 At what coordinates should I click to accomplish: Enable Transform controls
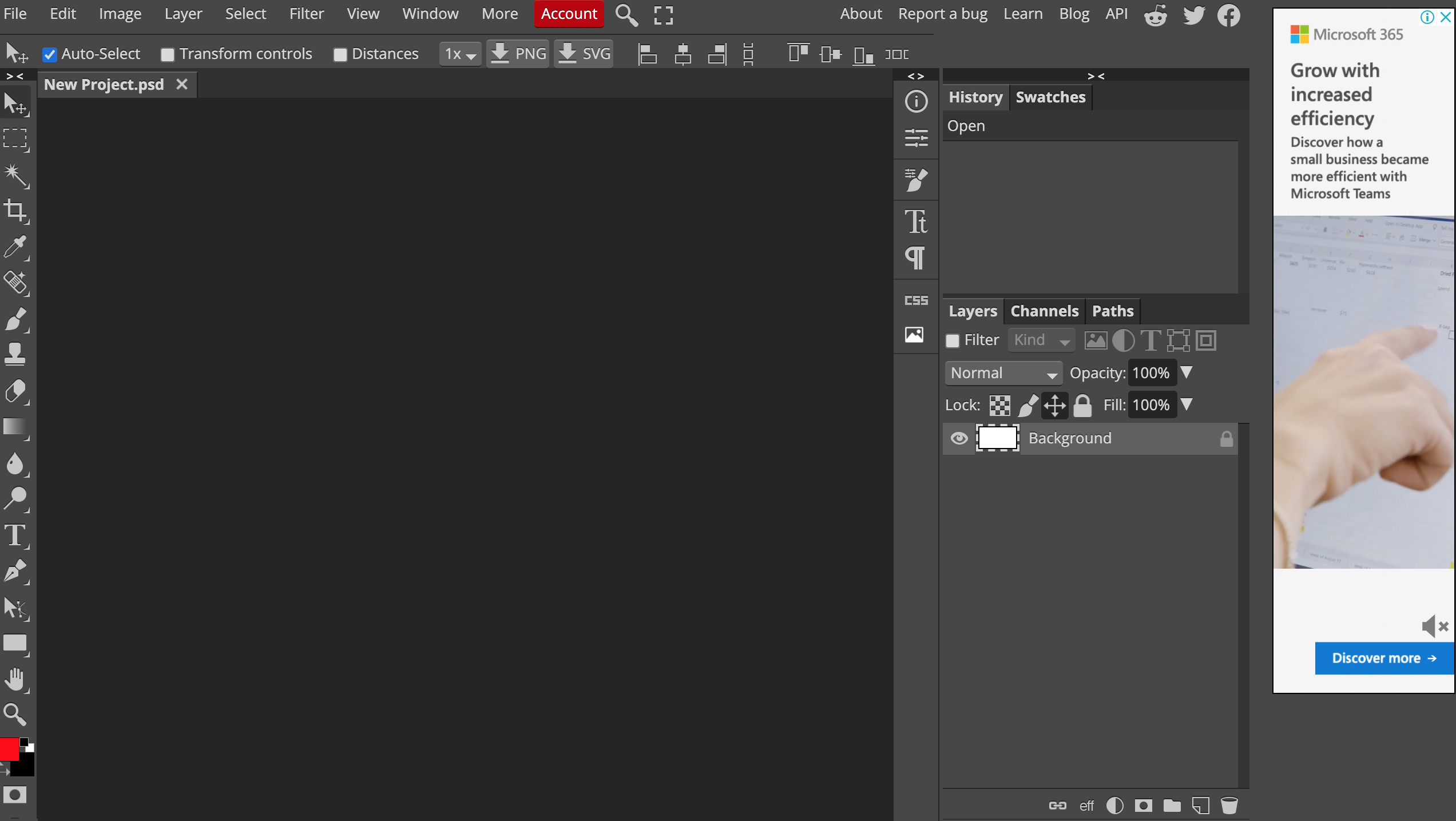pyautogui.click(x=167, y=53)
